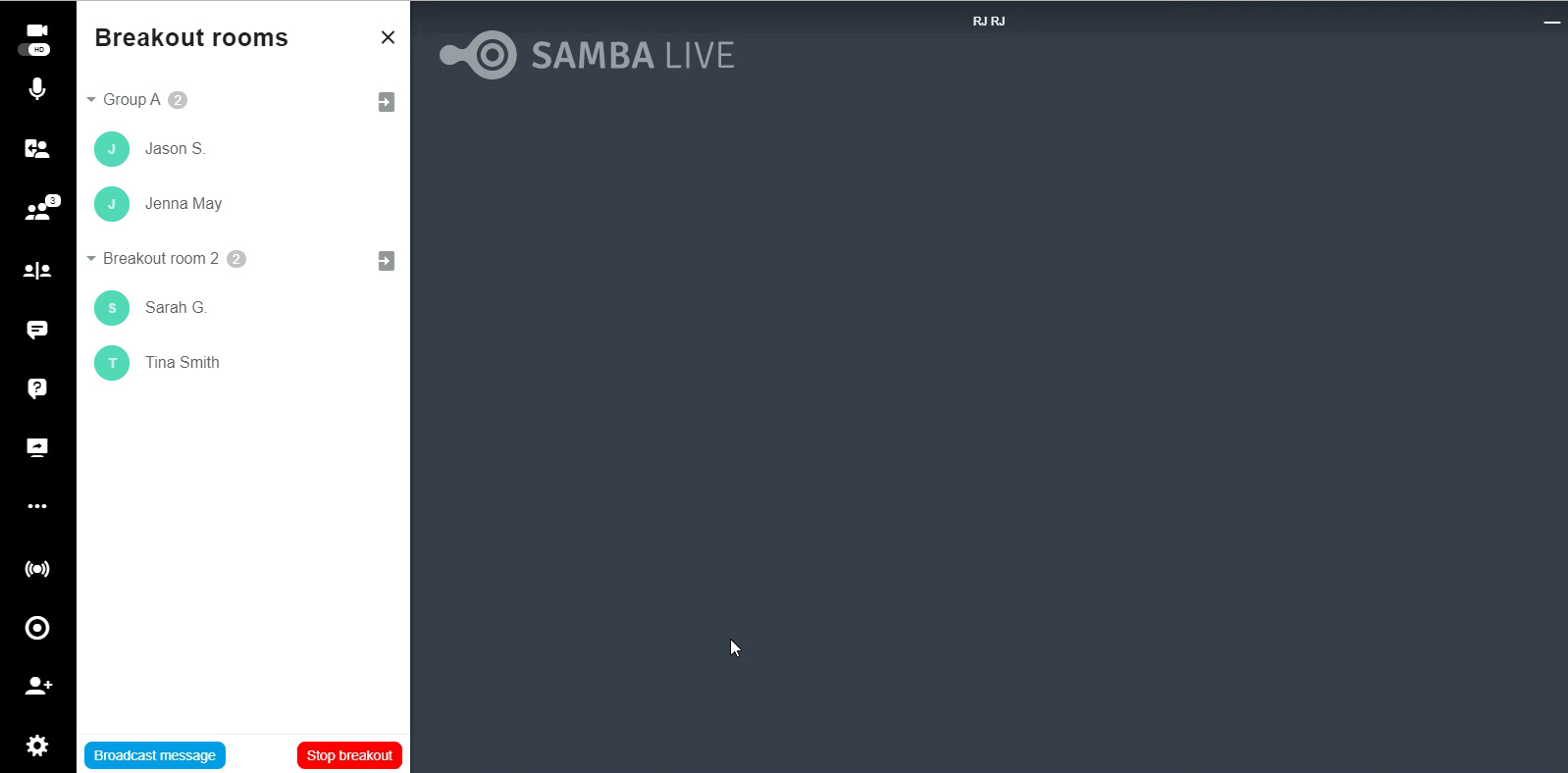This screenshot has width=1568, height=773.
Task: Open the breakout rooms sidebar icon
Action: point(37,271)
